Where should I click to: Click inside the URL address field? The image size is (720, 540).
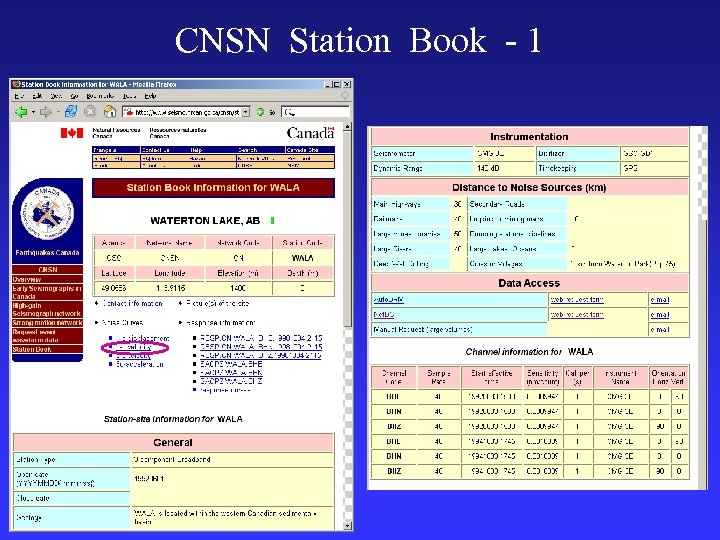point(187,112)
